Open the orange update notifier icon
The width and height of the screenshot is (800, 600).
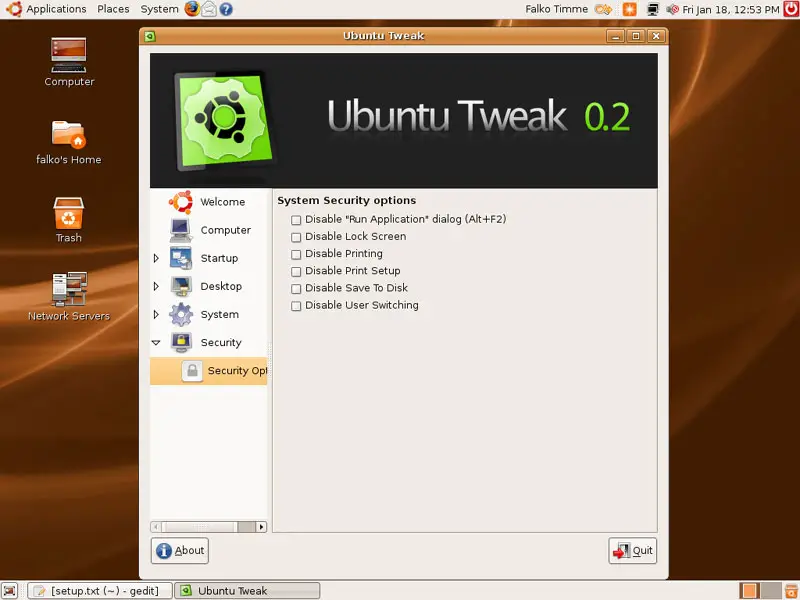click(630, 9)
